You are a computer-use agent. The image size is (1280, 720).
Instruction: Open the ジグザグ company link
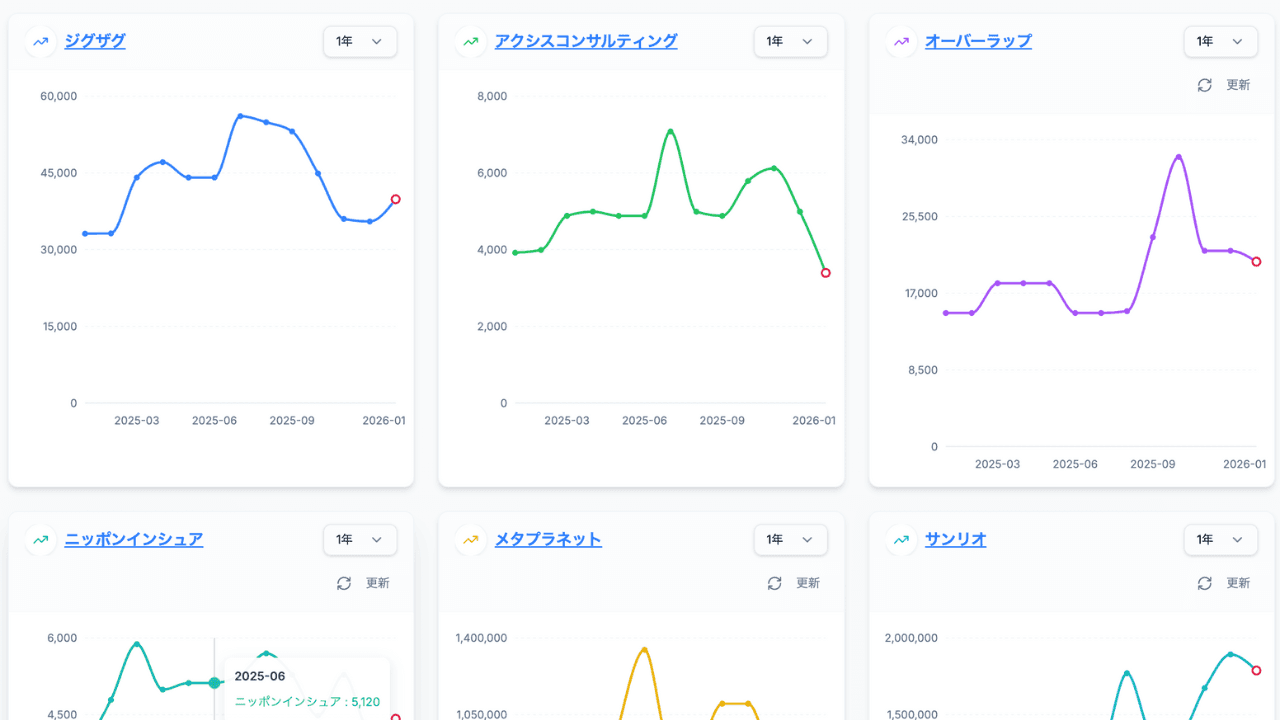coord(95,41)
